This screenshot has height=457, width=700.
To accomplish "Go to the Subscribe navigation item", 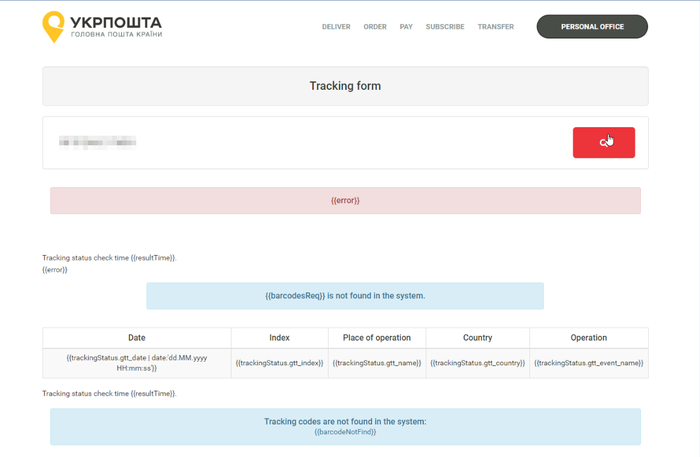I will (x=445, y=27).
